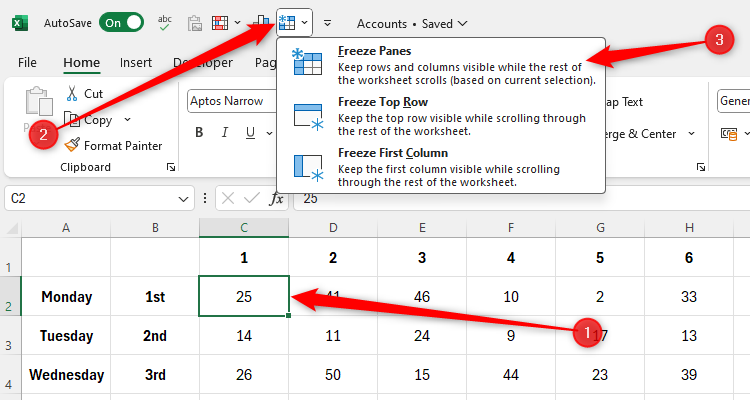Screen dimensions: 750x400
Task: Open Customize Quick Access Toolbar menu
Action: click(x=327, y=23)
